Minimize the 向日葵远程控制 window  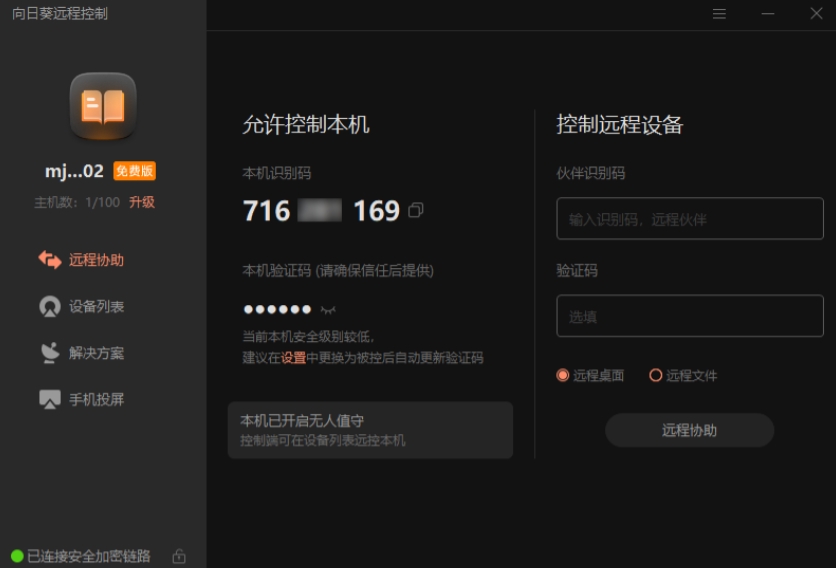tap(768, 14)
